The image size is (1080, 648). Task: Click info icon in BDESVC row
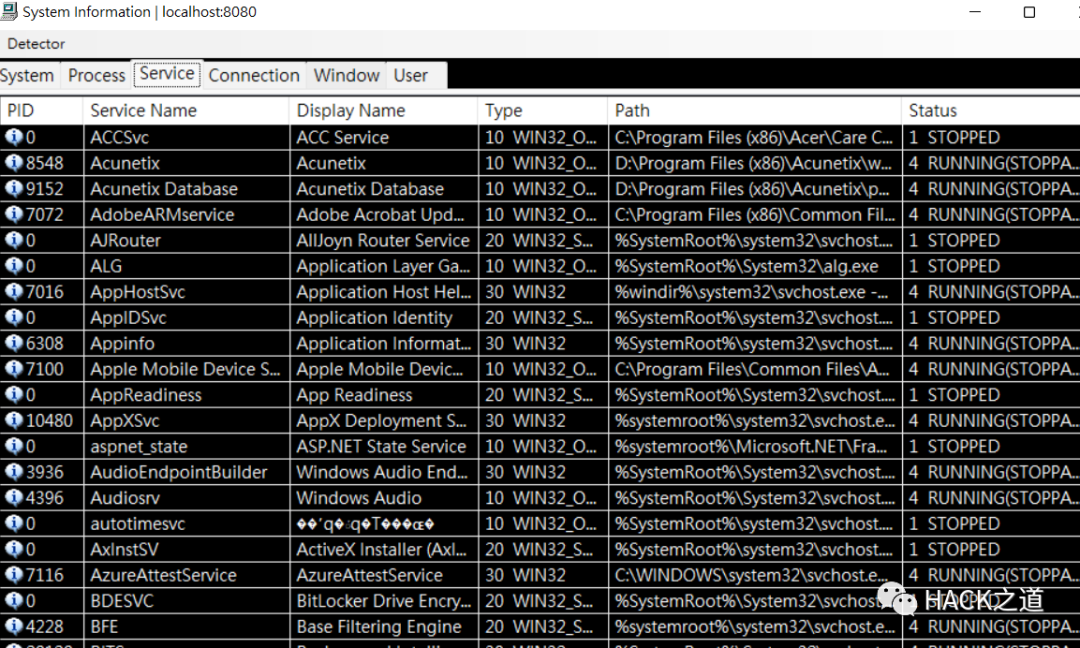14,600
